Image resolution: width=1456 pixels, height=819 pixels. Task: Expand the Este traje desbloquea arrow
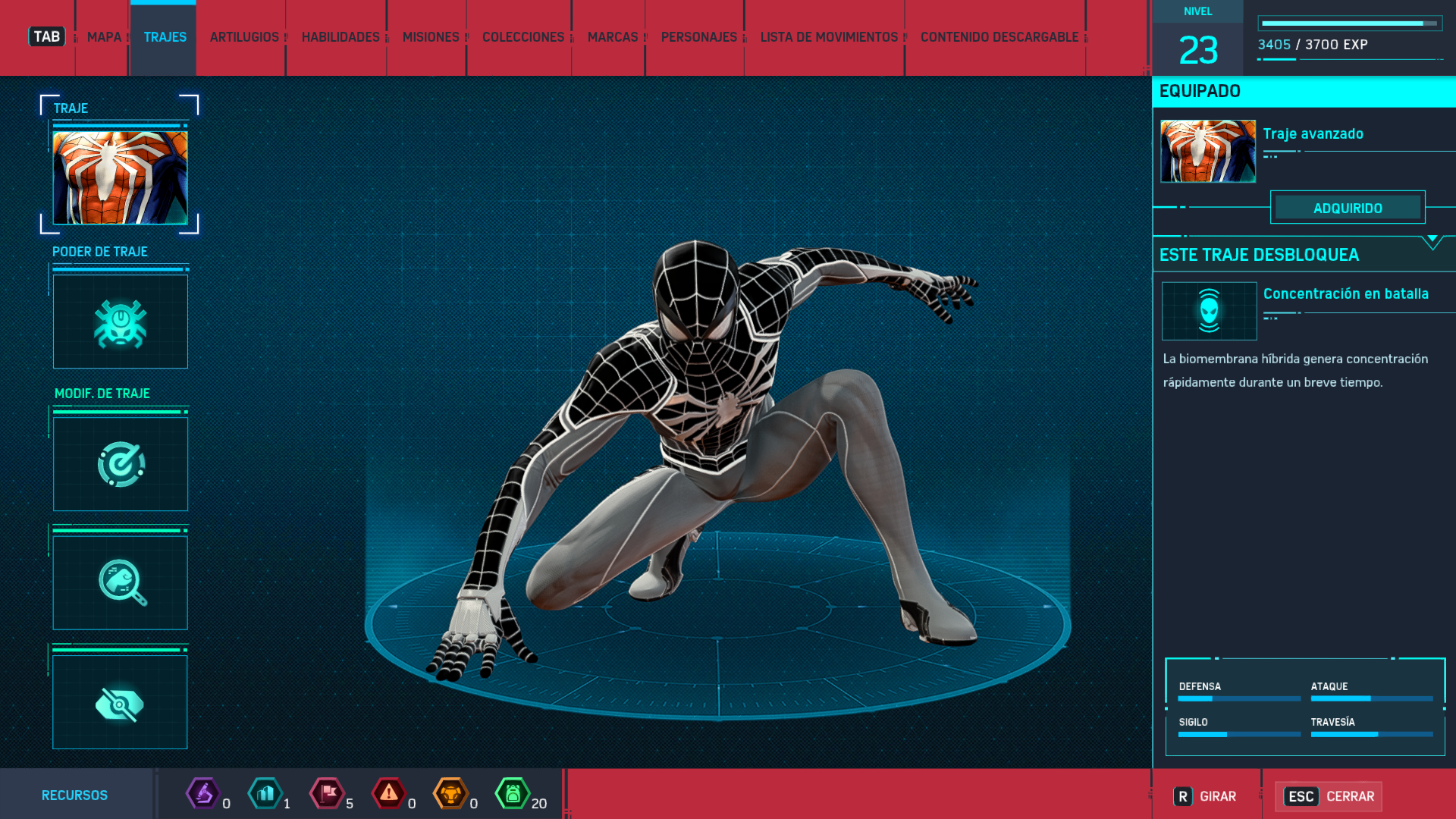click(x=1432, y=241)
